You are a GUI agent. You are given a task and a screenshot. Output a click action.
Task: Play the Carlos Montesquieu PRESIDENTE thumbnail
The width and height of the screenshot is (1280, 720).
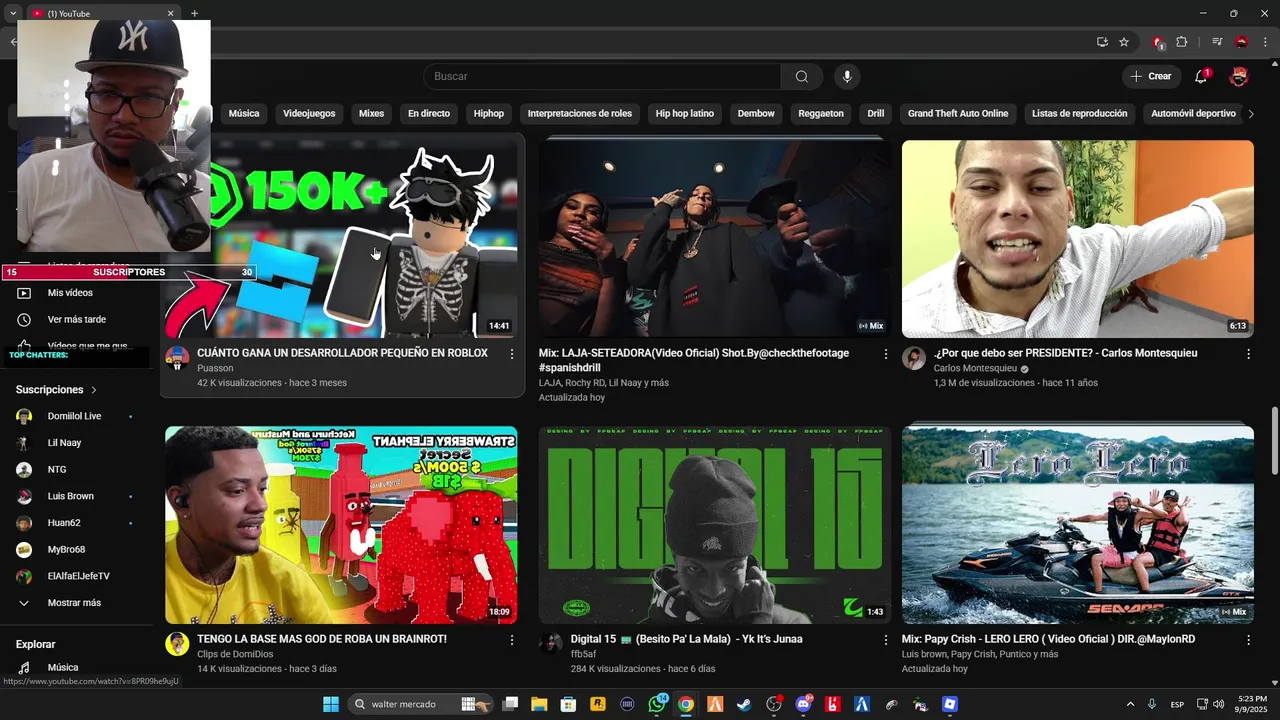coord(1078,239)
